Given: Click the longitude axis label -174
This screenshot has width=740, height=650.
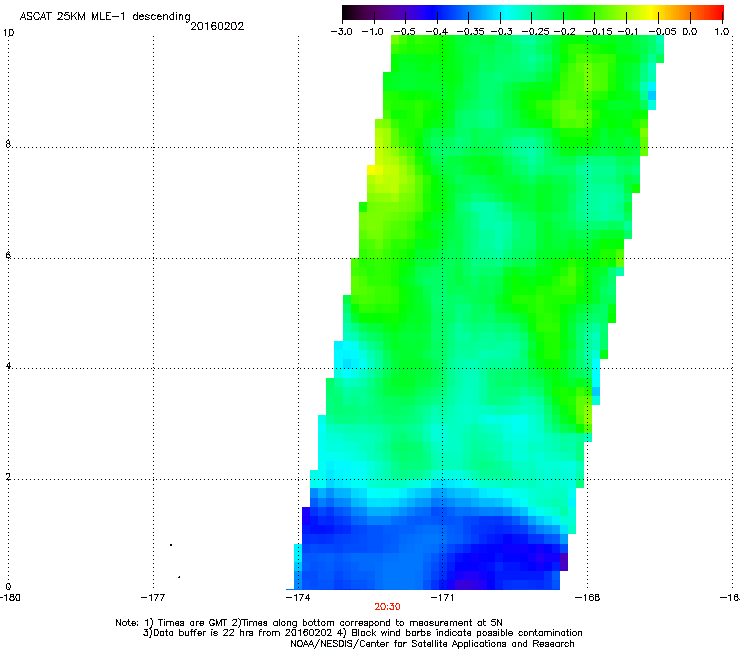Looking at the screenshot, I should 298,598.
